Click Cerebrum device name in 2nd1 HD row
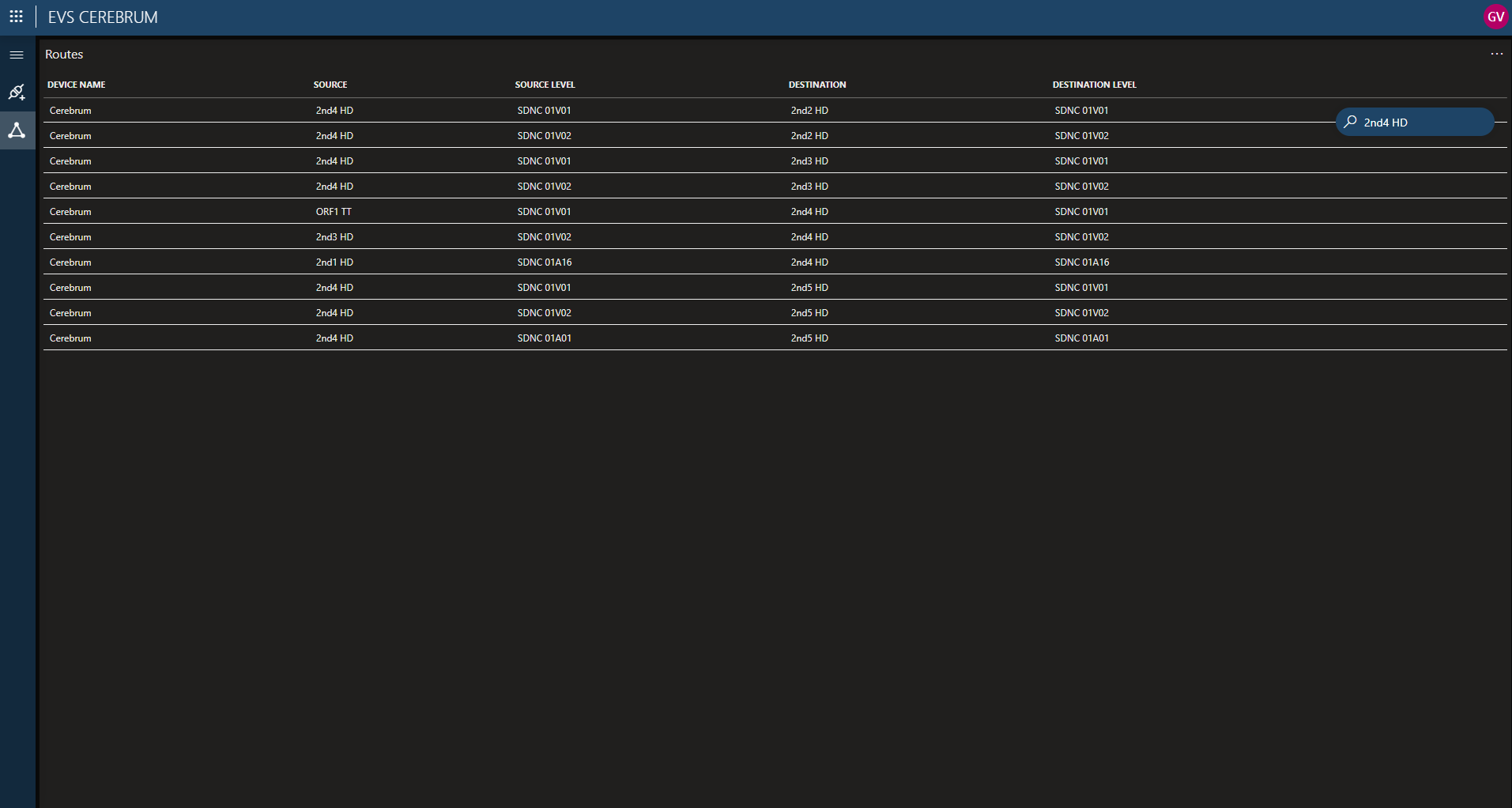The height and width of the screenshot is (808, 1512). [70, 262]
